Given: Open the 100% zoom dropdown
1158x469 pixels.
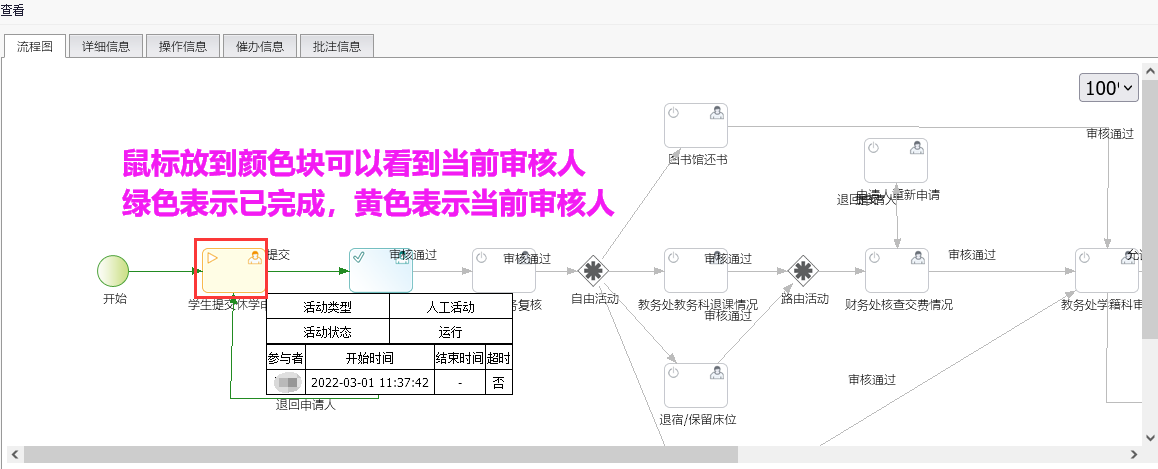Looking at the screenshot, I should (x=1109, y=88).
